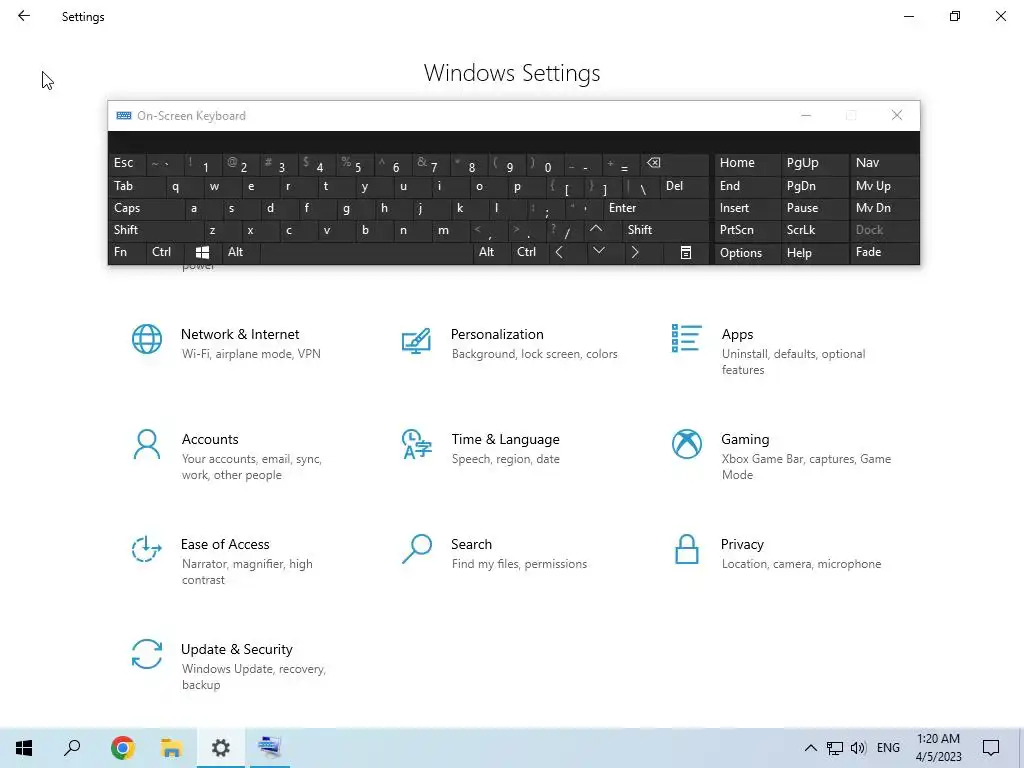Open the Apps list icon
This screenshot has height=768, width=1024.
(x=686, y=338)
